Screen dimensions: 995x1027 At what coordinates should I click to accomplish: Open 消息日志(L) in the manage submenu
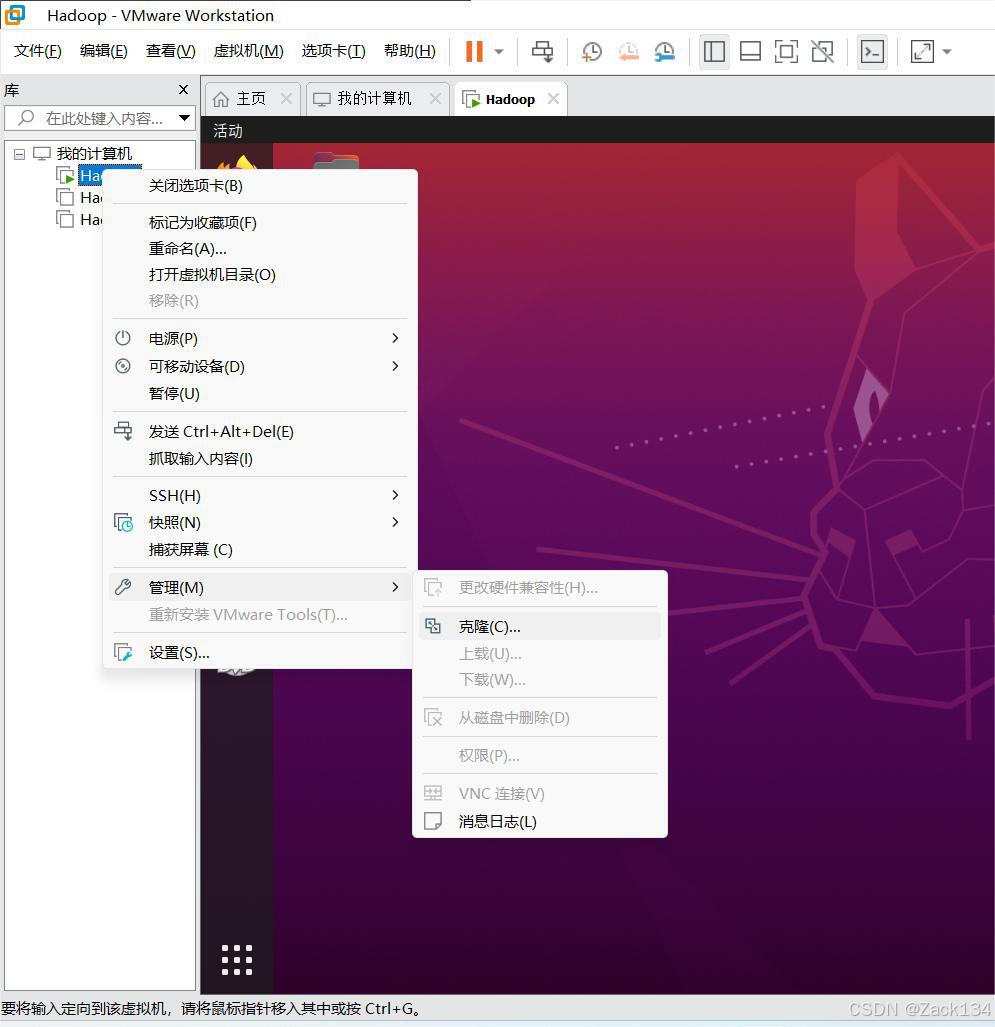tap(540, 821)
